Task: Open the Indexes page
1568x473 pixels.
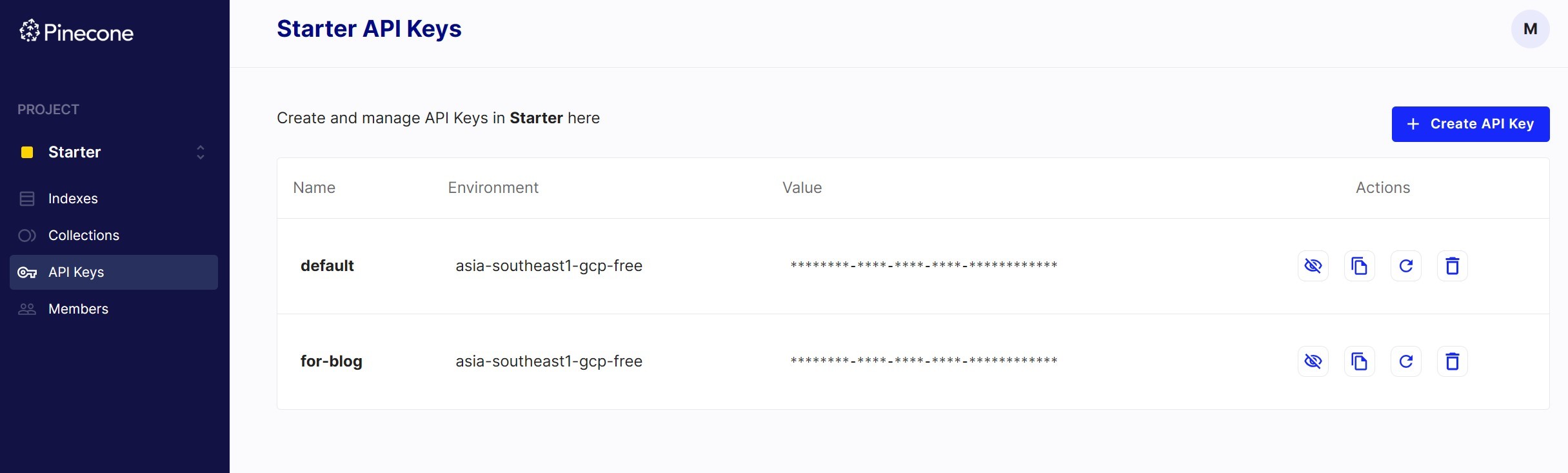Action: tap(73, 198)
